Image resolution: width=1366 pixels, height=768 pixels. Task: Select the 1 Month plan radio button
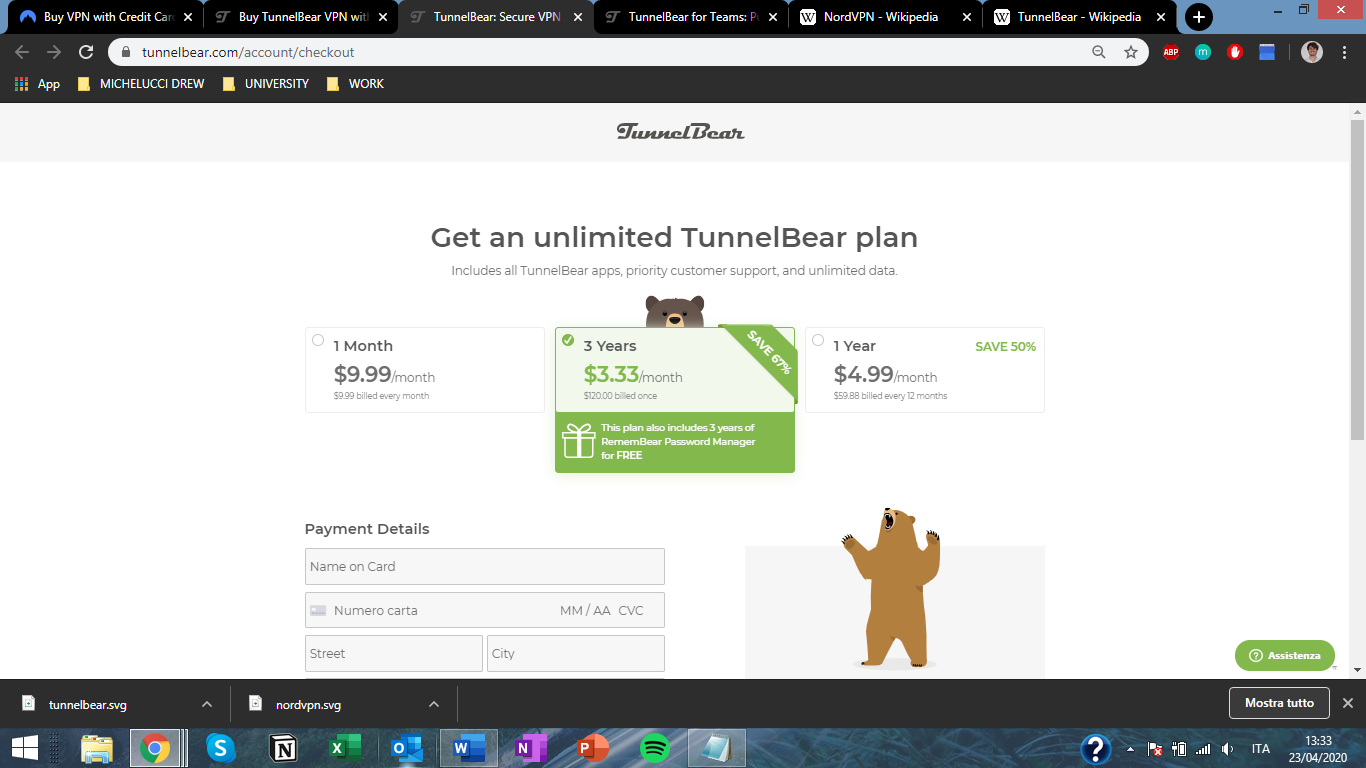coord(318,340)
